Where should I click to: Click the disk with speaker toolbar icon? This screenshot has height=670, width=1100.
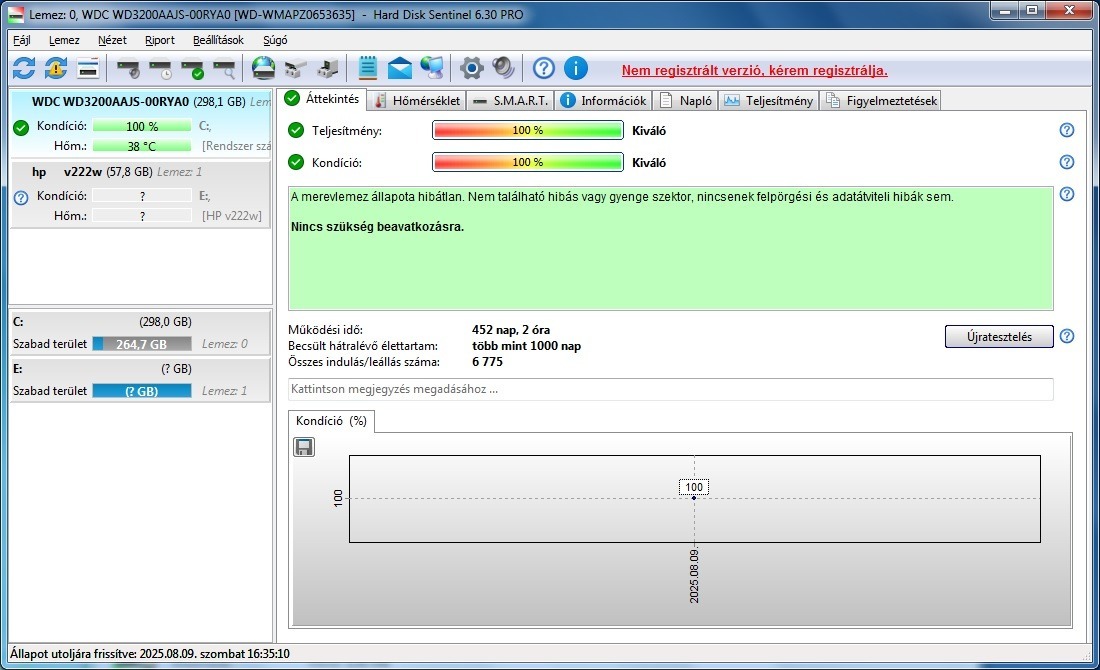point(128,68)
